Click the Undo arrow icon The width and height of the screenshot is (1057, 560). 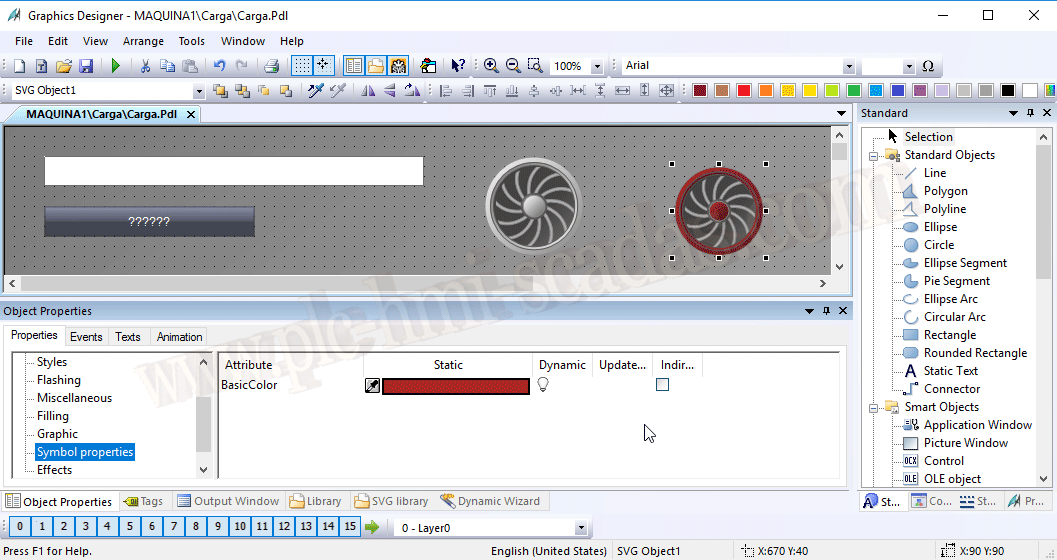coord(219,66)
